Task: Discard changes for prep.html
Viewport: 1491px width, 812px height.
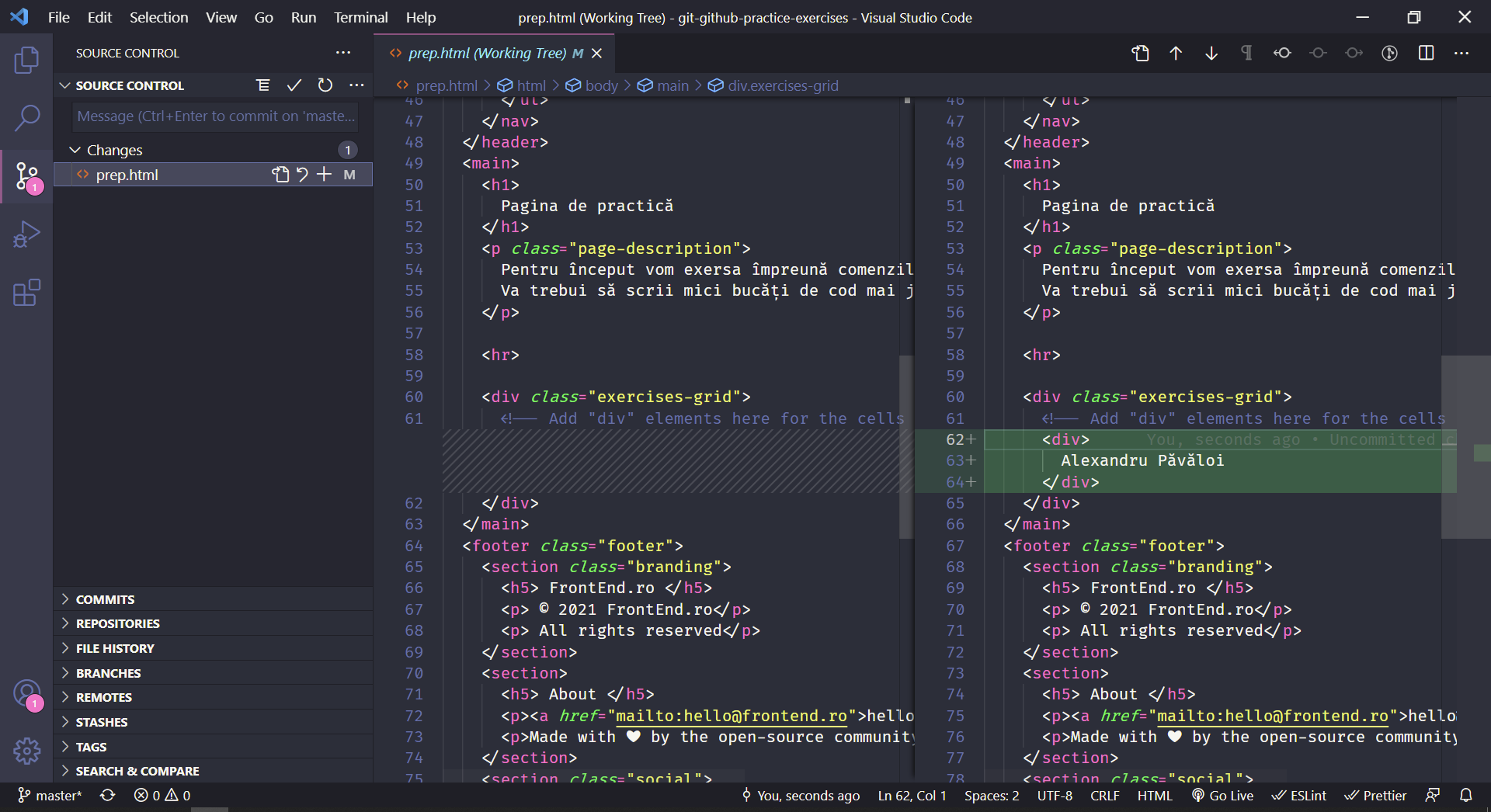Action: click(303, 175)
